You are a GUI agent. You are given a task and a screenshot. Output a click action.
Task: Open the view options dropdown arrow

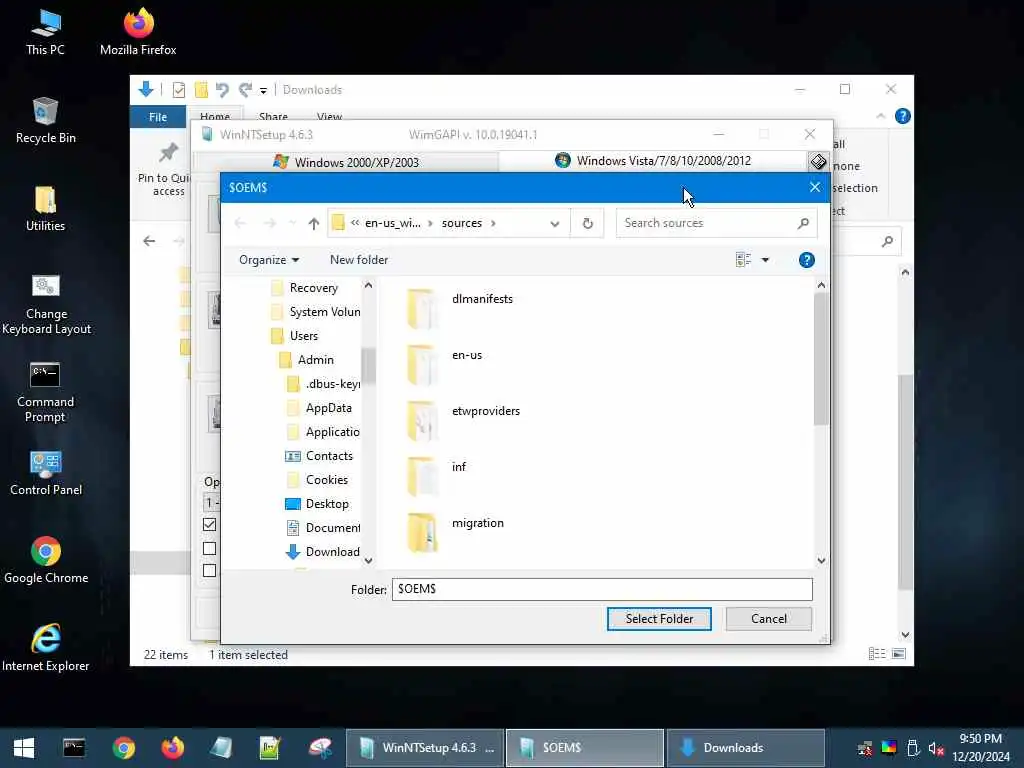pos(765,260)
